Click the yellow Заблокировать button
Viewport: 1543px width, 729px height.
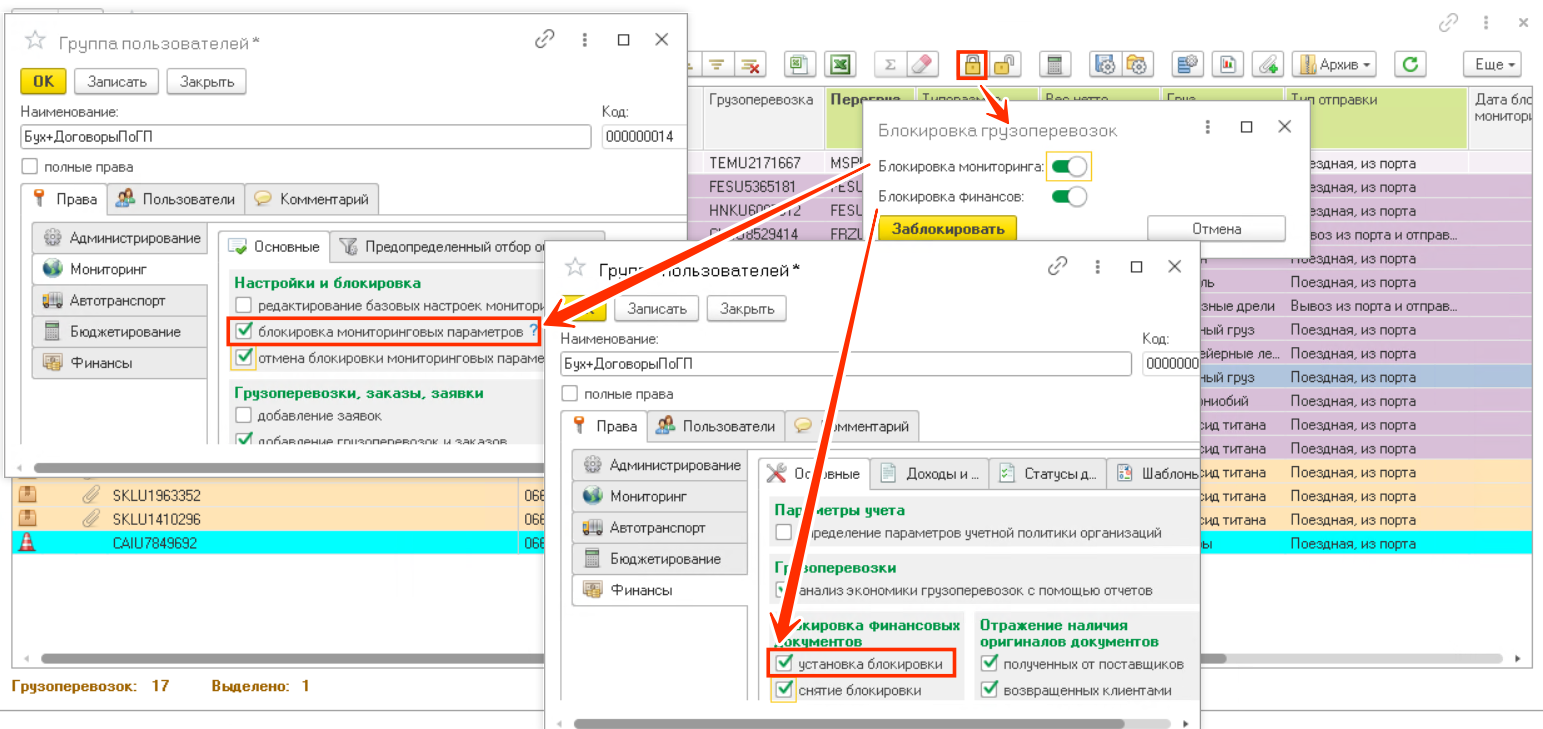click(x=948, y=229)
